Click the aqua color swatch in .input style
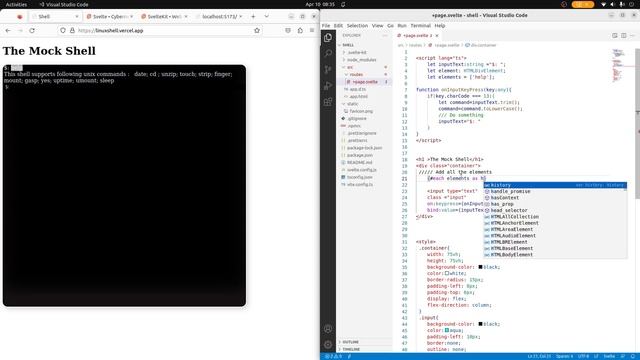The image size is (640, 360). (447, 330)
